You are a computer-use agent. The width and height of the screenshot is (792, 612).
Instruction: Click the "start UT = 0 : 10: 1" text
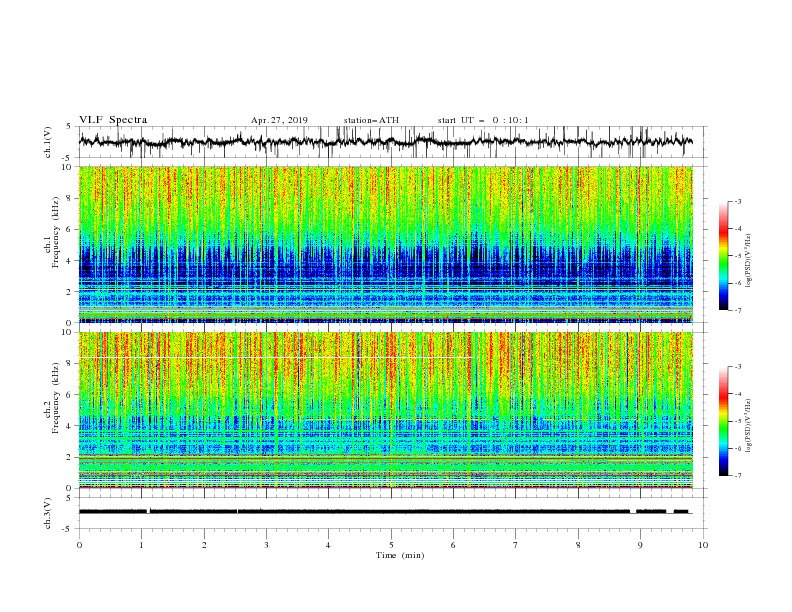(x=483, y=120)
